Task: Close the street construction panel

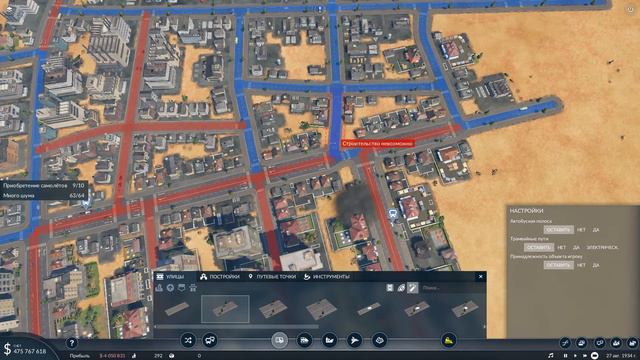Action: pyautogui.click(x=481, y=277)
